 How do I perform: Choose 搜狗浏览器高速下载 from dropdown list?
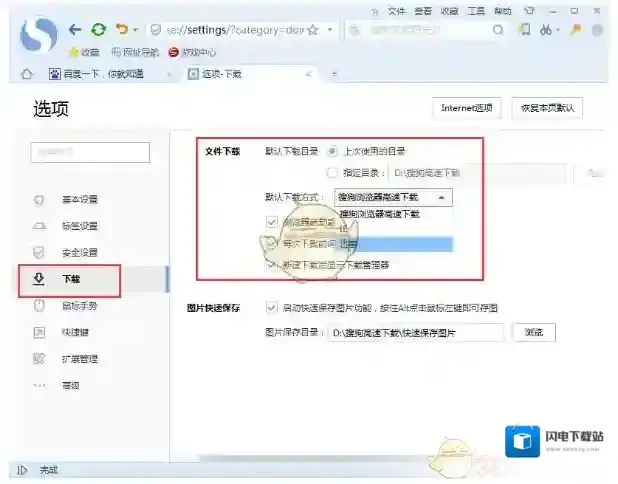[393, 214]
